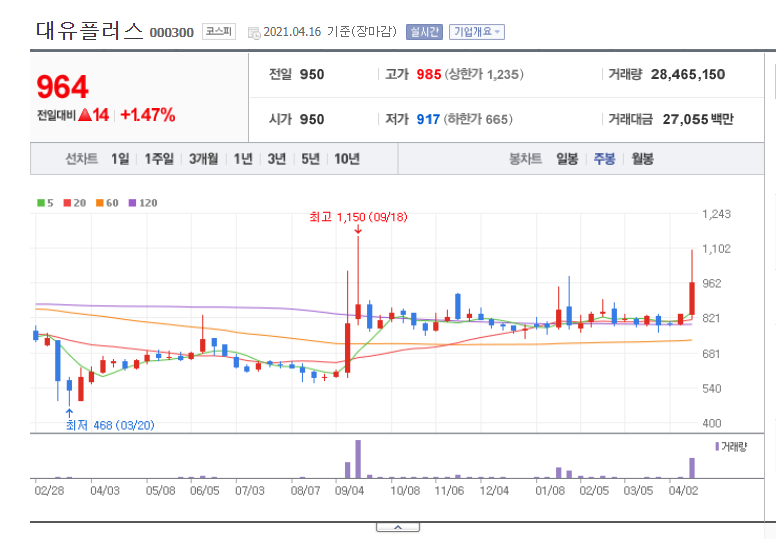Select the 1일 line chart tab

pos(120,159)
